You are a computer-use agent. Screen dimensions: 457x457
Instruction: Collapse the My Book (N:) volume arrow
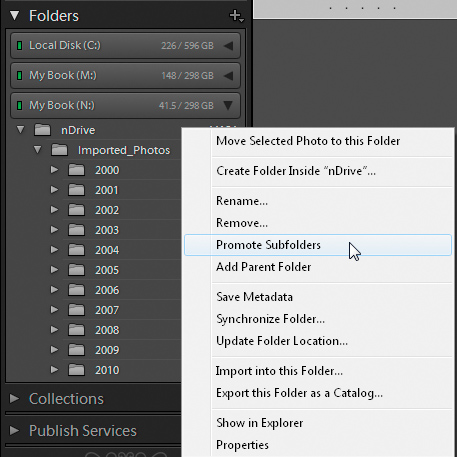[x=228, y=105]
